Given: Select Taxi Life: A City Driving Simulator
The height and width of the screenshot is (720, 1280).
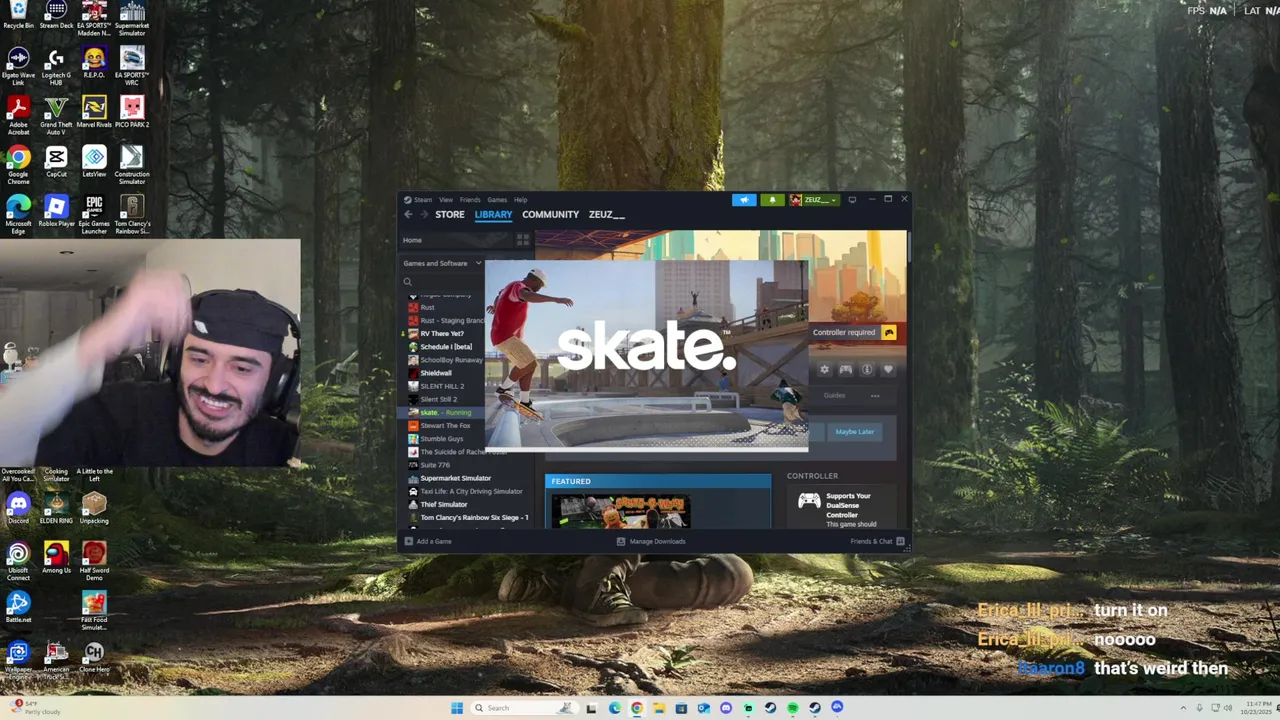Looking at the screenshot, I should point(466,491).
